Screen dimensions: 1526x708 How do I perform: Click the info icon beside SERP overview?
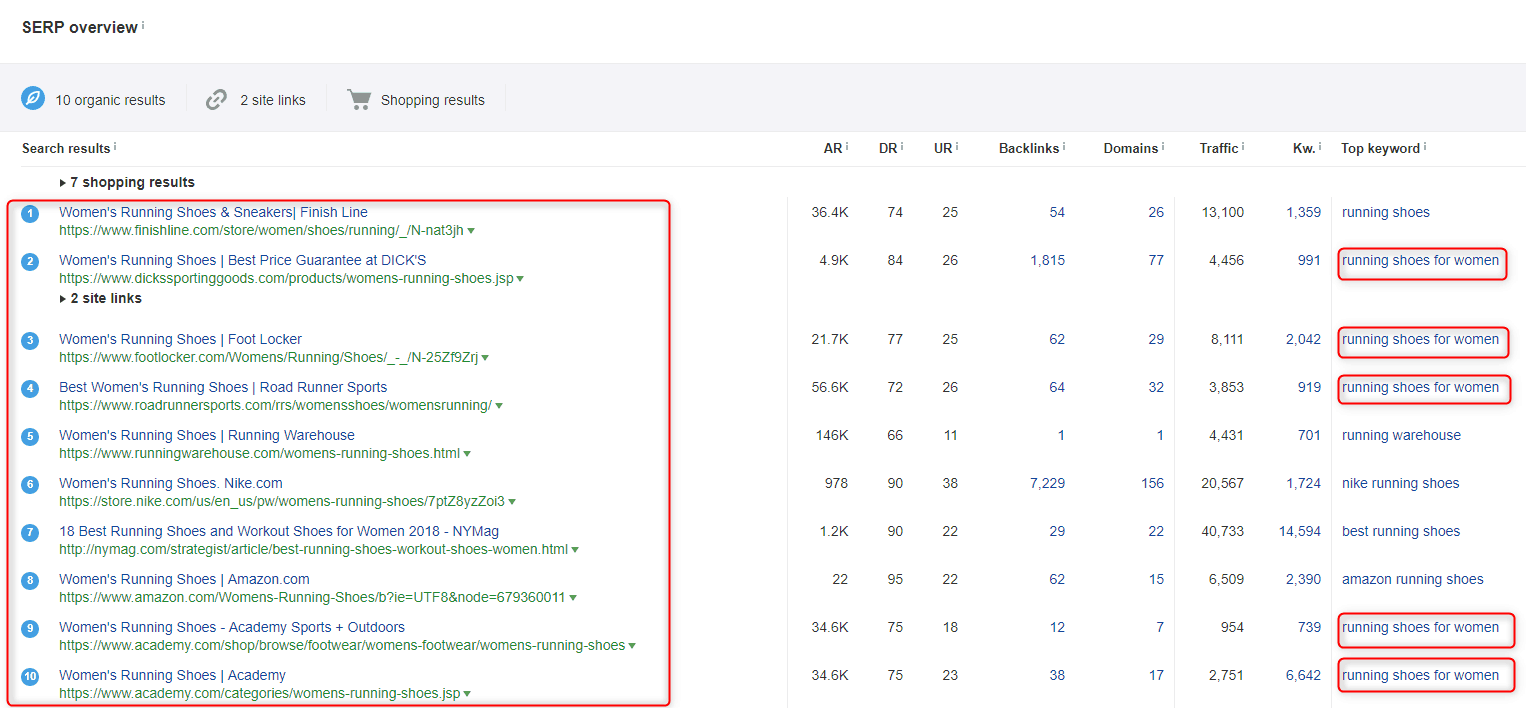[143, 25]
